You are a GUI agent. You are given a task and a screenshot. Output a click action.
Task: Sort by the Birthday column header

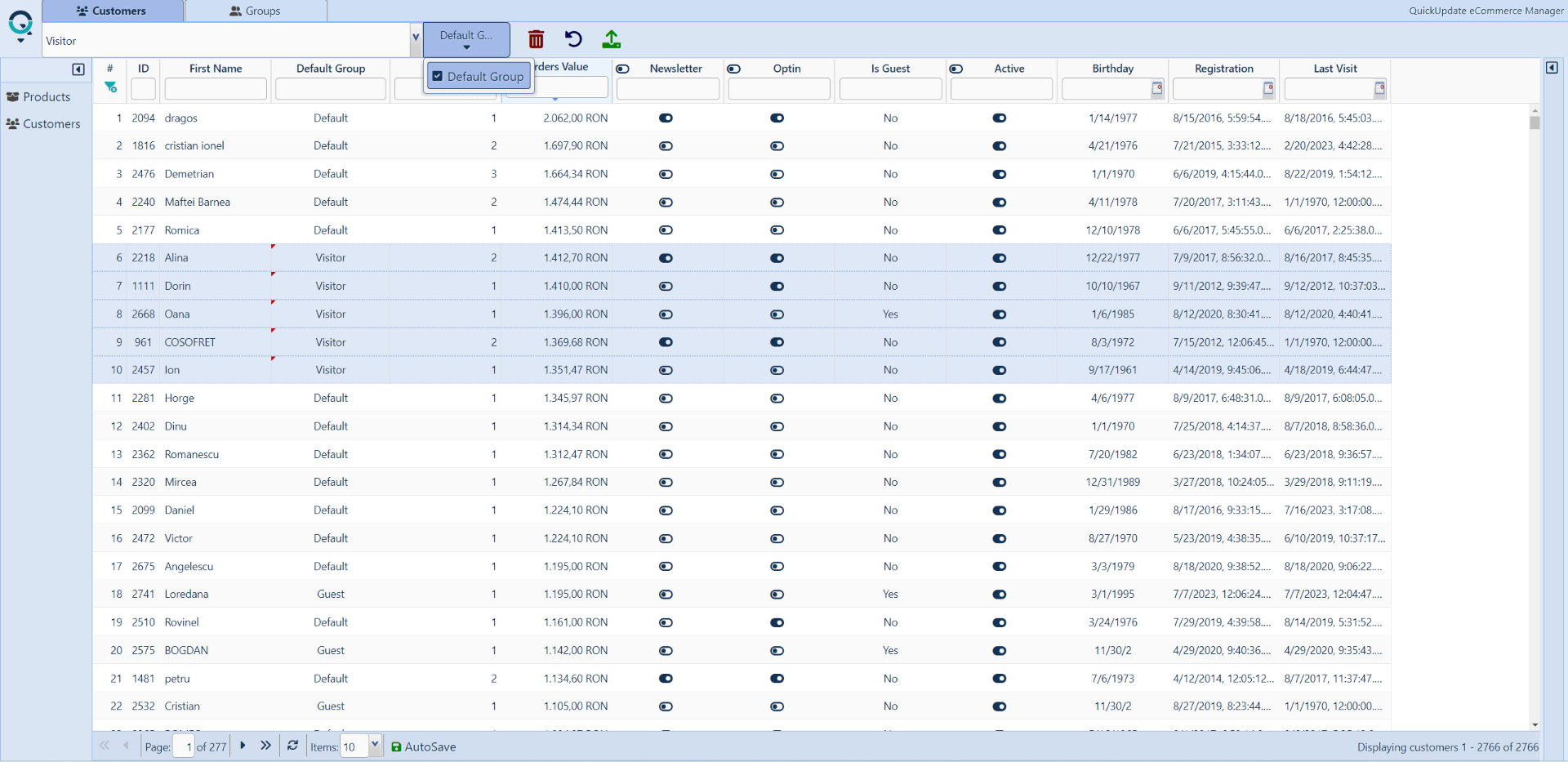pos(1112,69)
